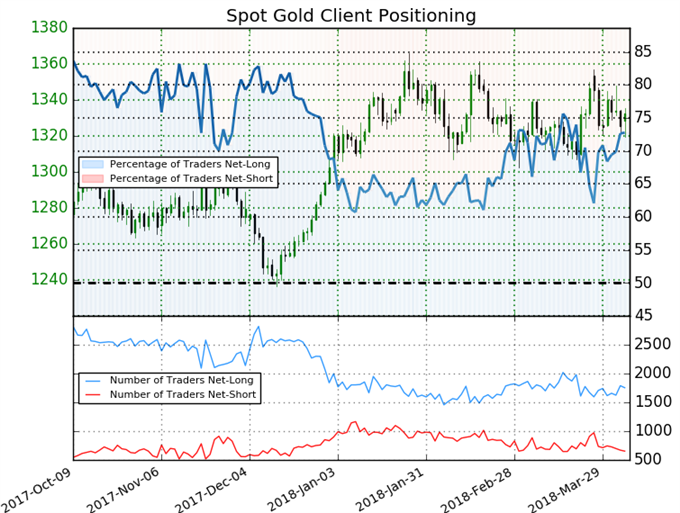Click the 2018-Mar-29 date label
680x513 pixels.
coord(566,490)
